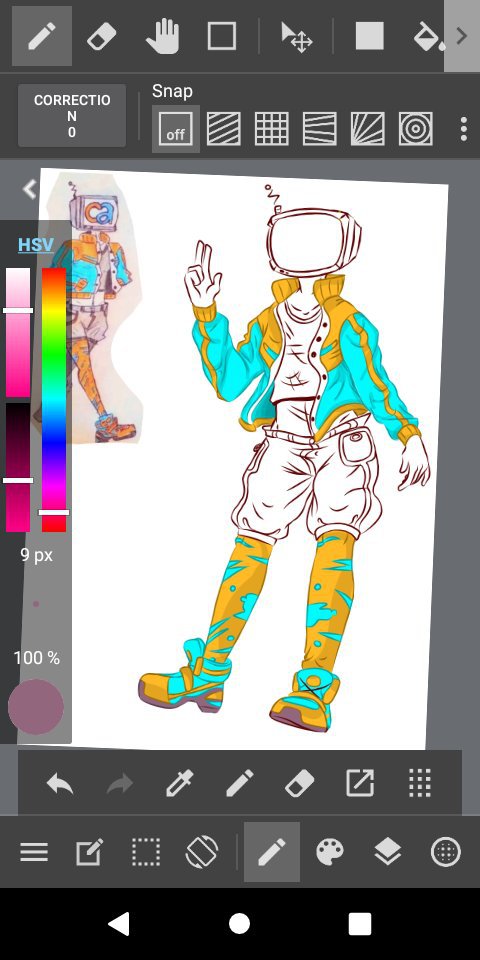This screenshot has width=480, height=960.
Task: Enable the grid snap guide
Action: click(271, 129)
